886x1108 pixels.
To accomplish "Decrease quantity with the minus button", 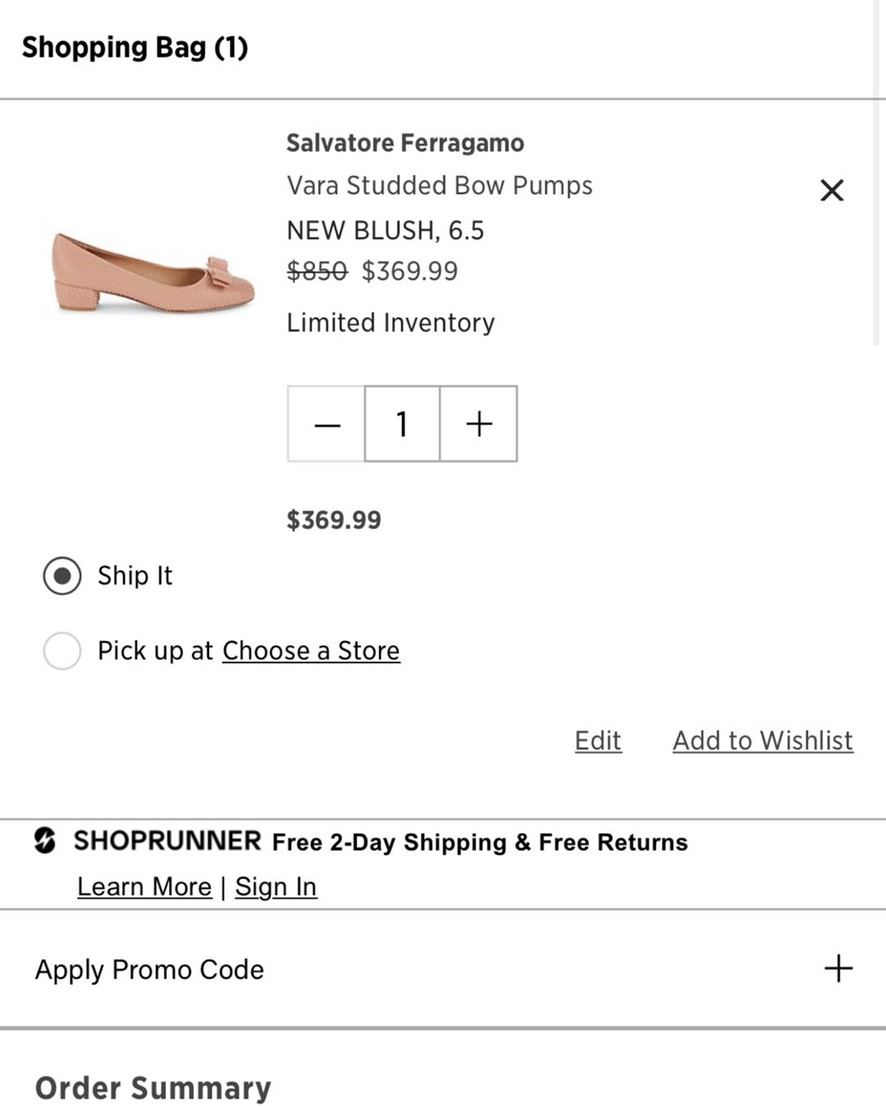I will (x=327, y=424).
